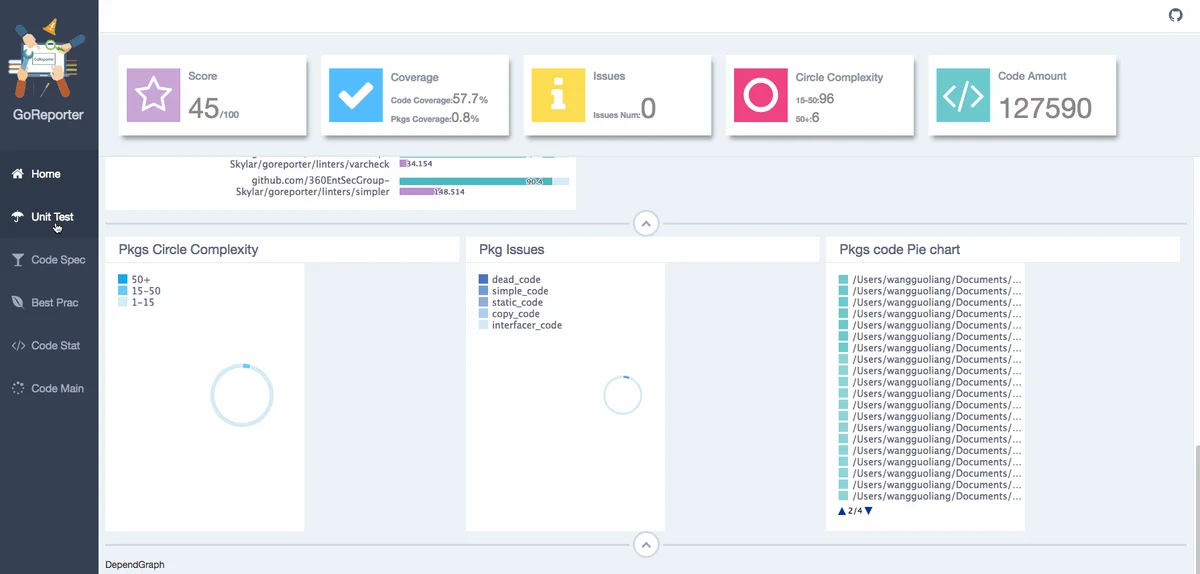Viewport: 1200px width, 574px height.
Task: Go to previous legend page of pie chart
Action: click(x=842, y=511)
